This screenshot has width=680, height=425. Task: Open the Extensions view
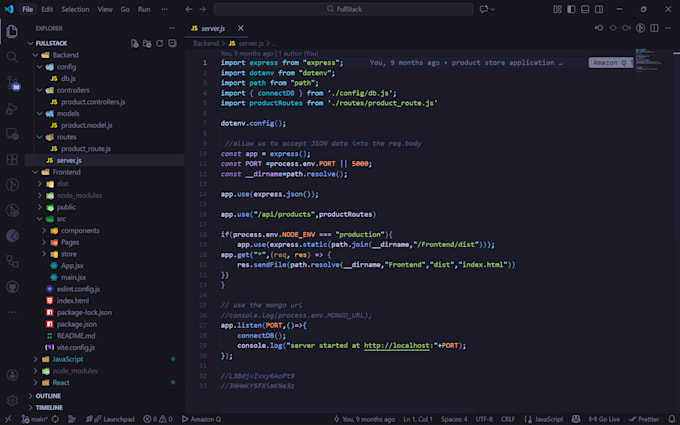point(12,159)
